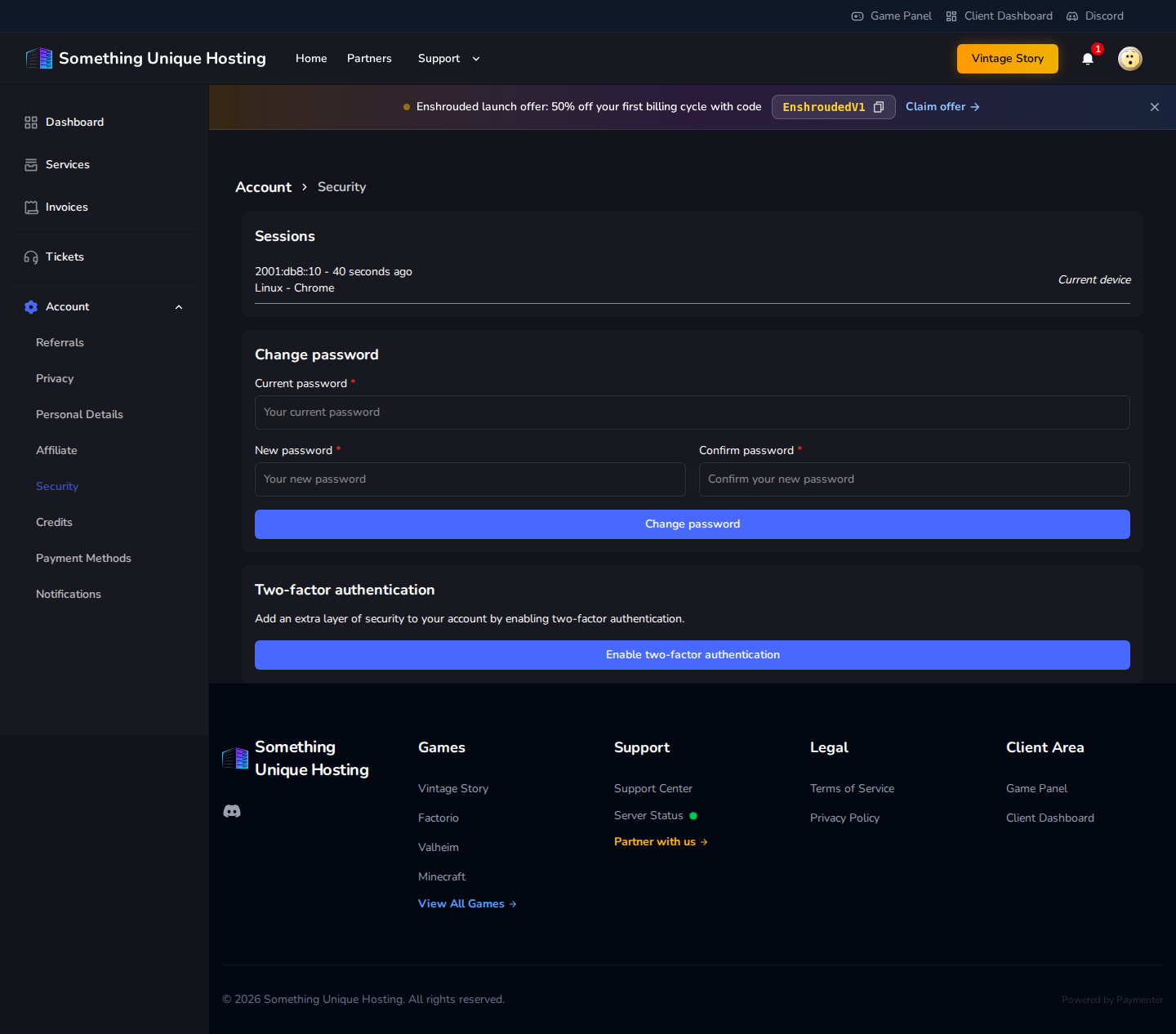Click Enable two-factor authentication button
This screenshot has width=1176, height=1034.
[x=693, y=655]
